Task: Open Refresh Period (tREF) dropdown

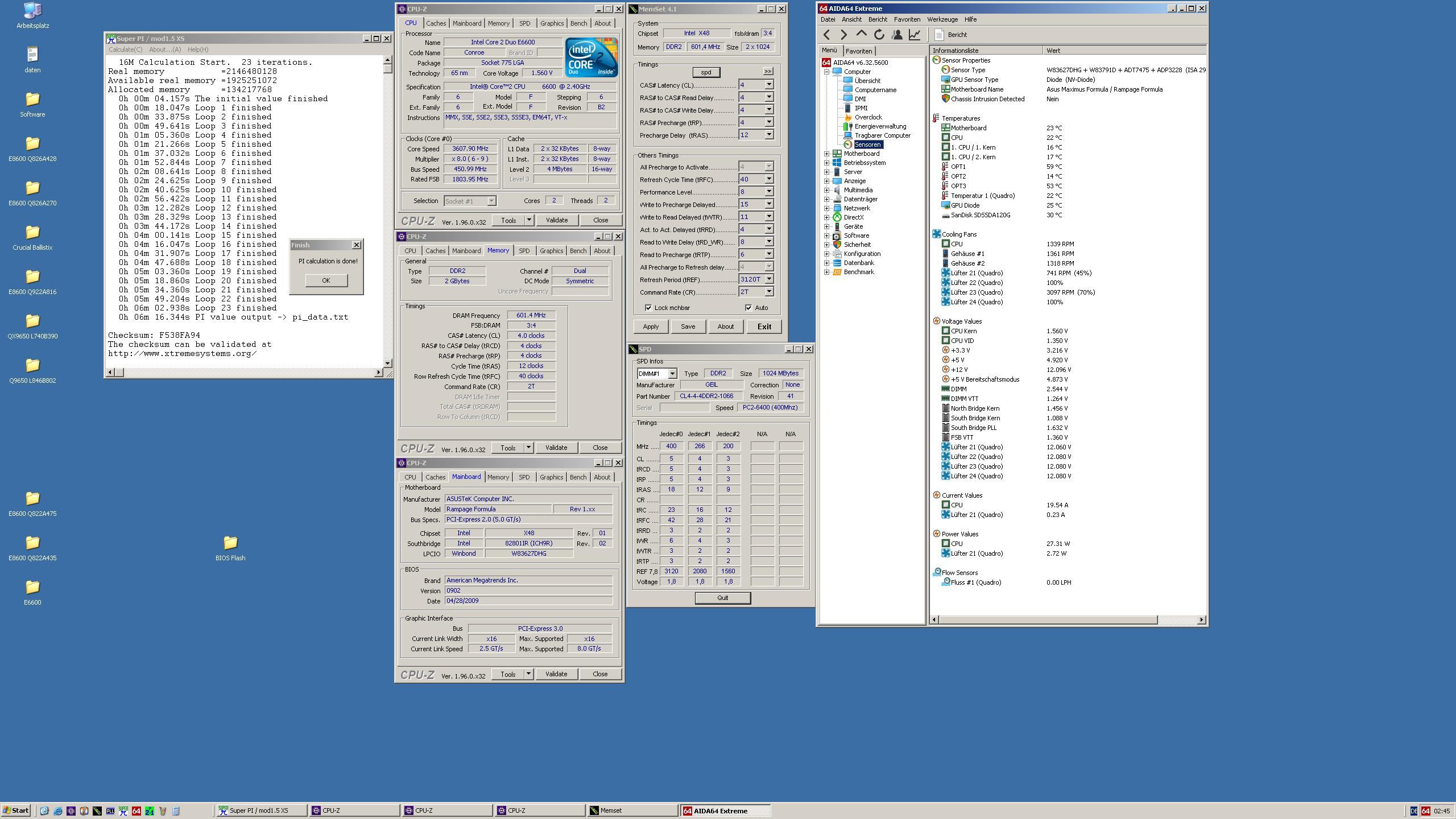Action: coord(769,279)
